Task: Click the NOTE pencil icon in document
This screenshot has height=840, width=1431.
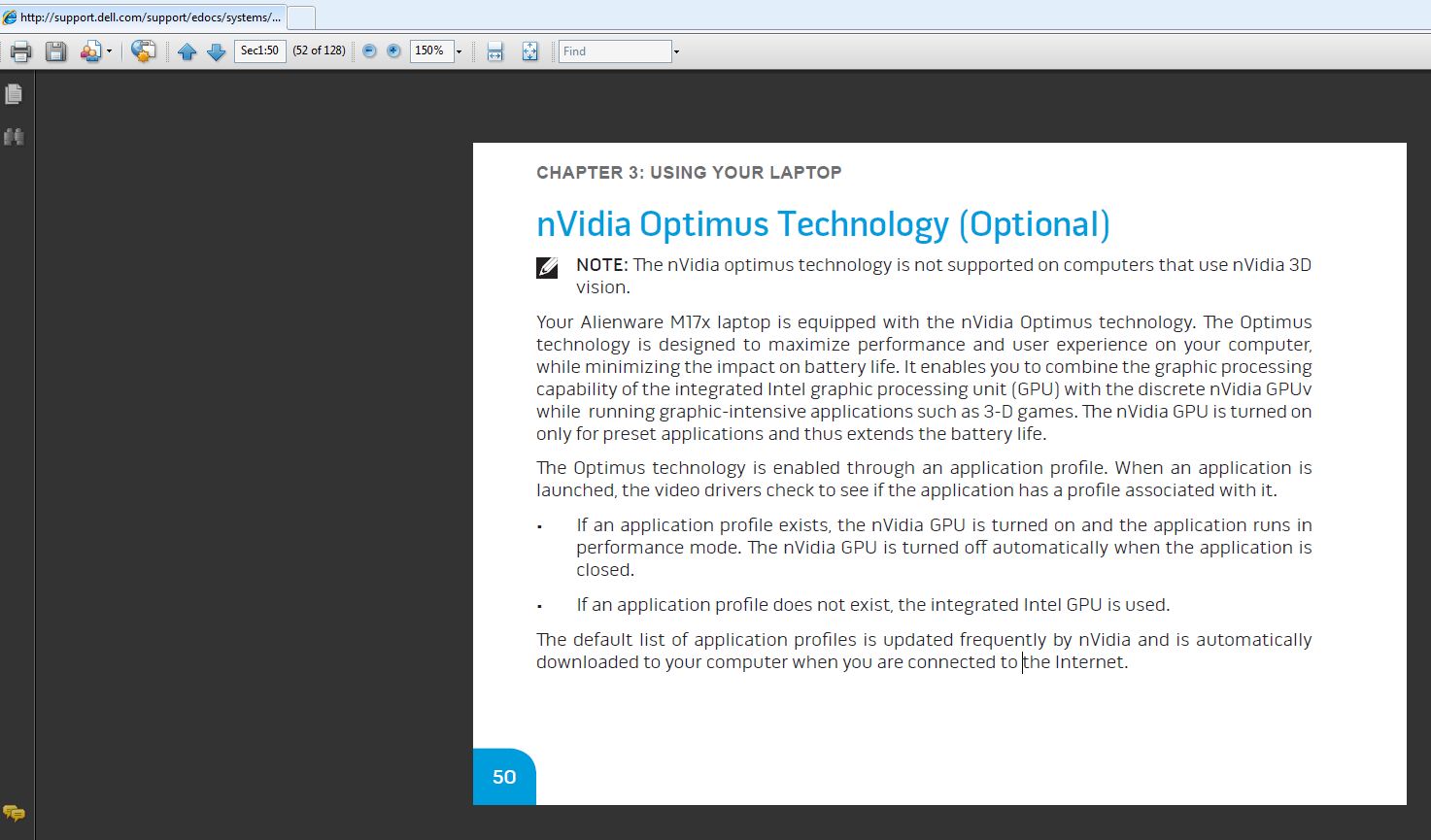Action: tap(548, 267)
